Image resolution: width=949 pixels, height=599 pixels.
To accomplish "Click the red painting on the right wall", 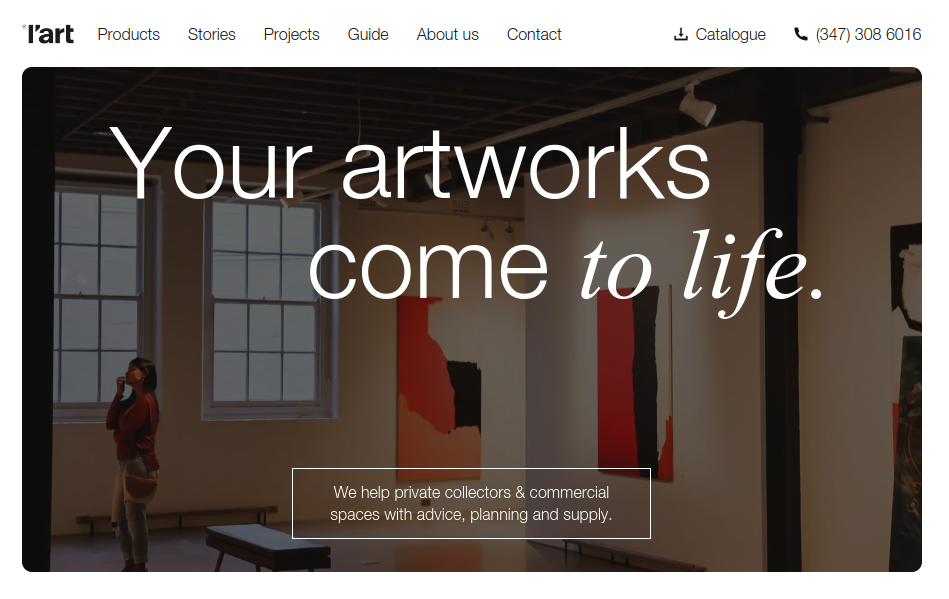I will click(x=635, y=382).
